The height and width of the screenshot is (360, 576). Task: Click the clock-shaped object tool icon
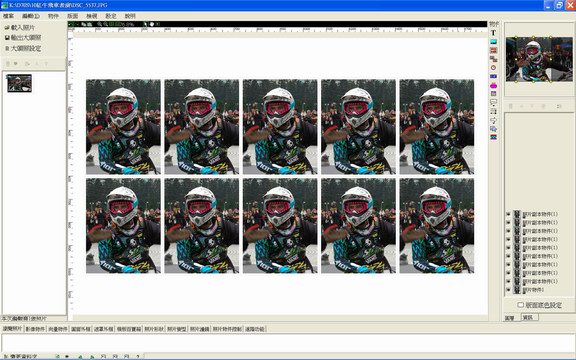tap(493, 68)
